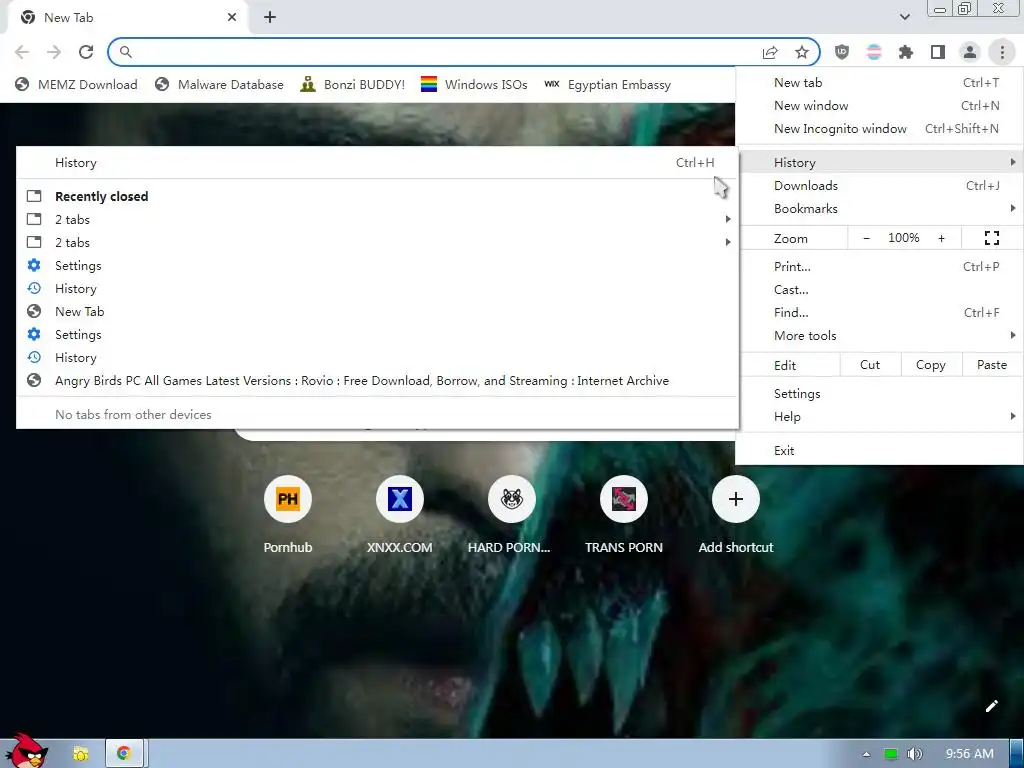Show hidden tray icons arrow

point(867,754)
